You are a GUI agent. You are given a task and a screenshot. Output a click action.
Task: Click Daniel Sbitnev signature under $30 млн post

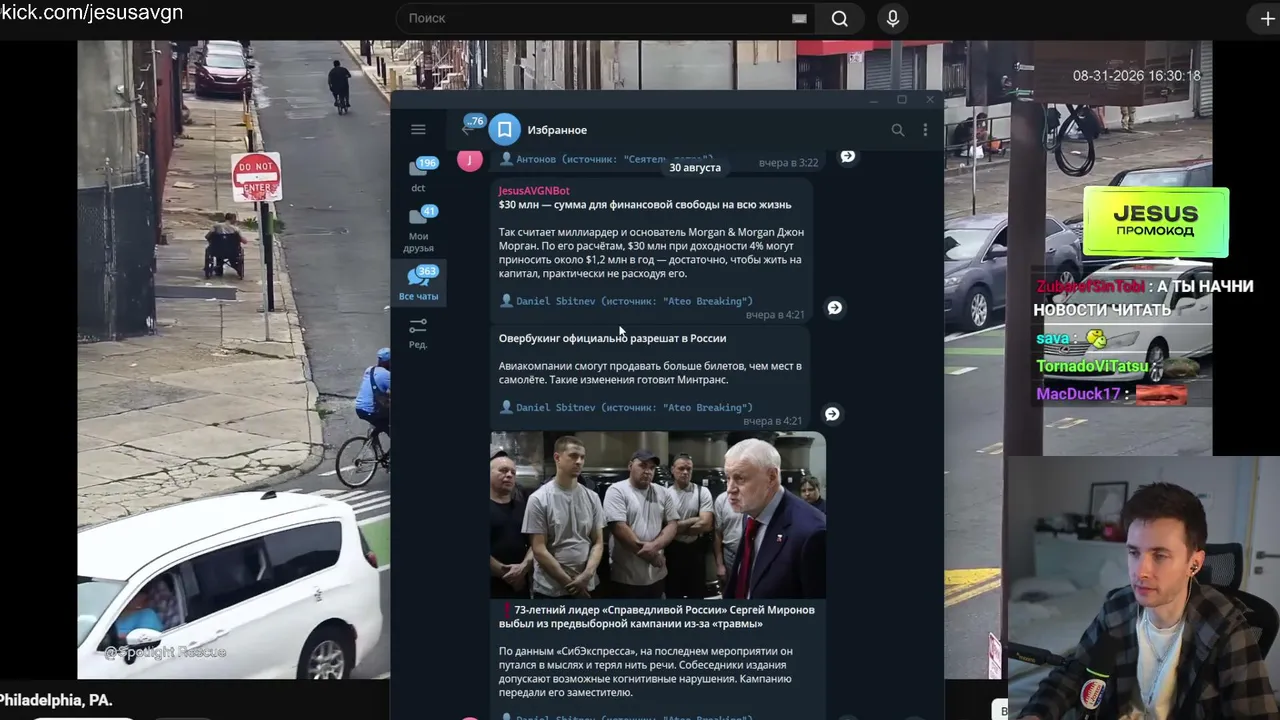point(626,301)
